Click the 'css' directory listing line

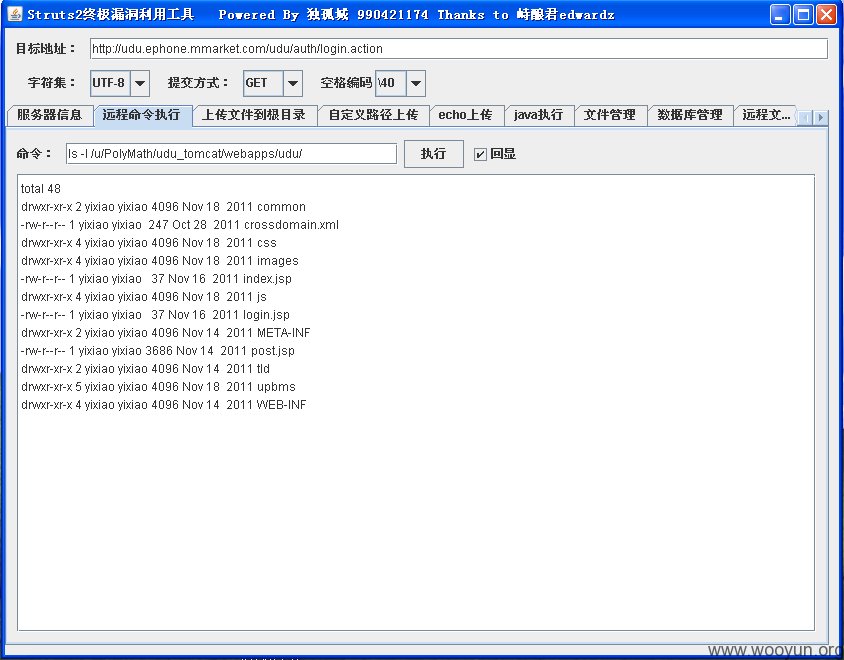point(149,243)
